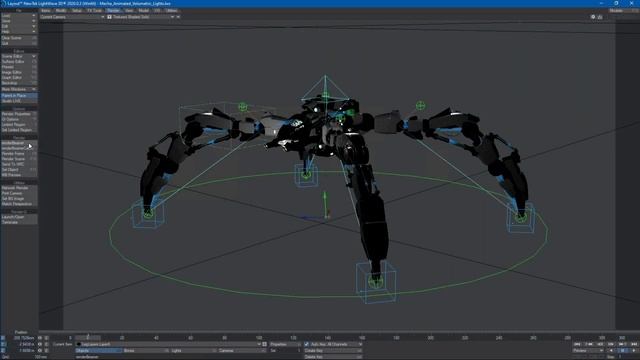Open the Load file dropdown
640x360 pixels.
click(19, 16)
